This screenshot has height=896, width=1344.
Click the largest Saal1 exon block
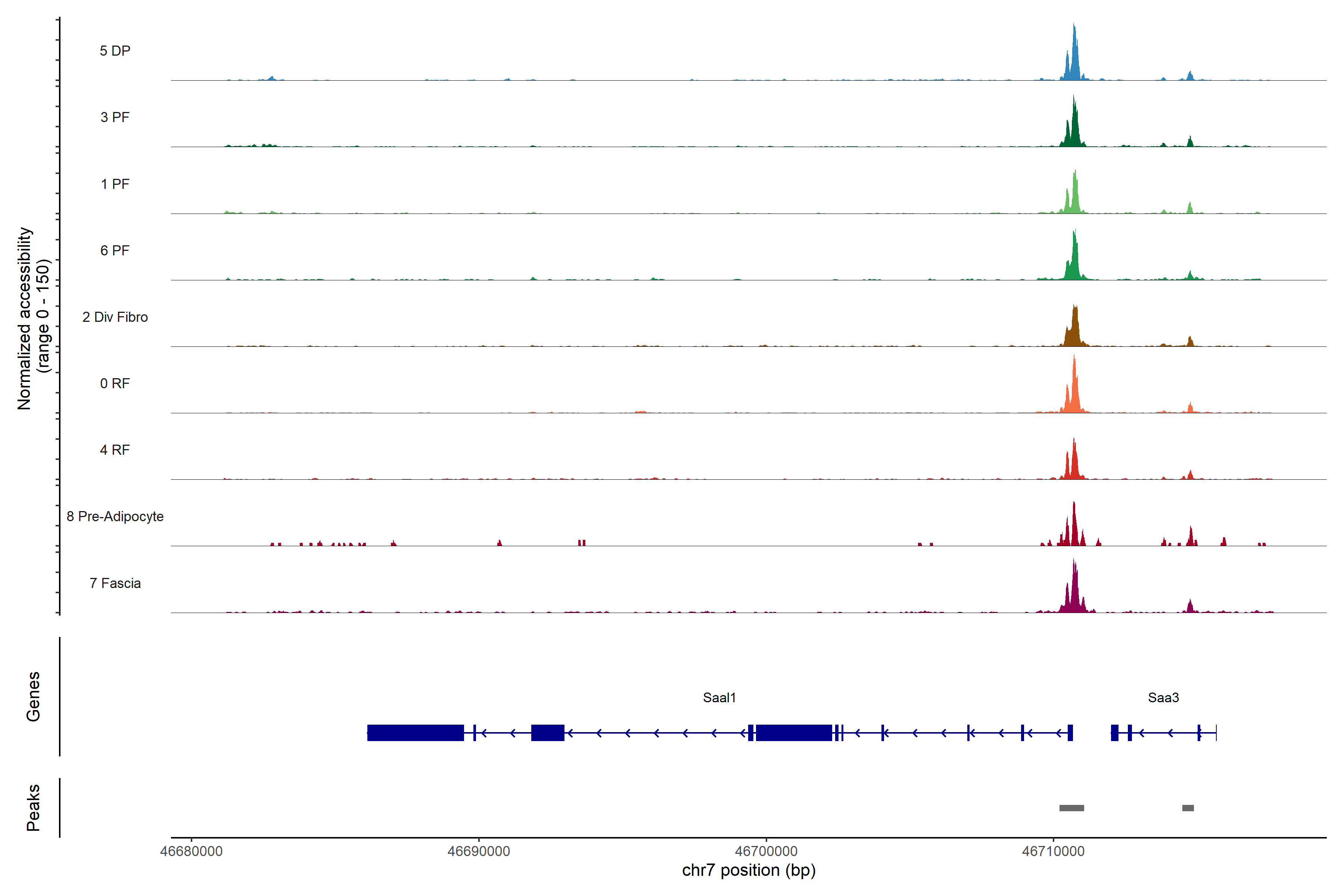[x=416, y=732]
